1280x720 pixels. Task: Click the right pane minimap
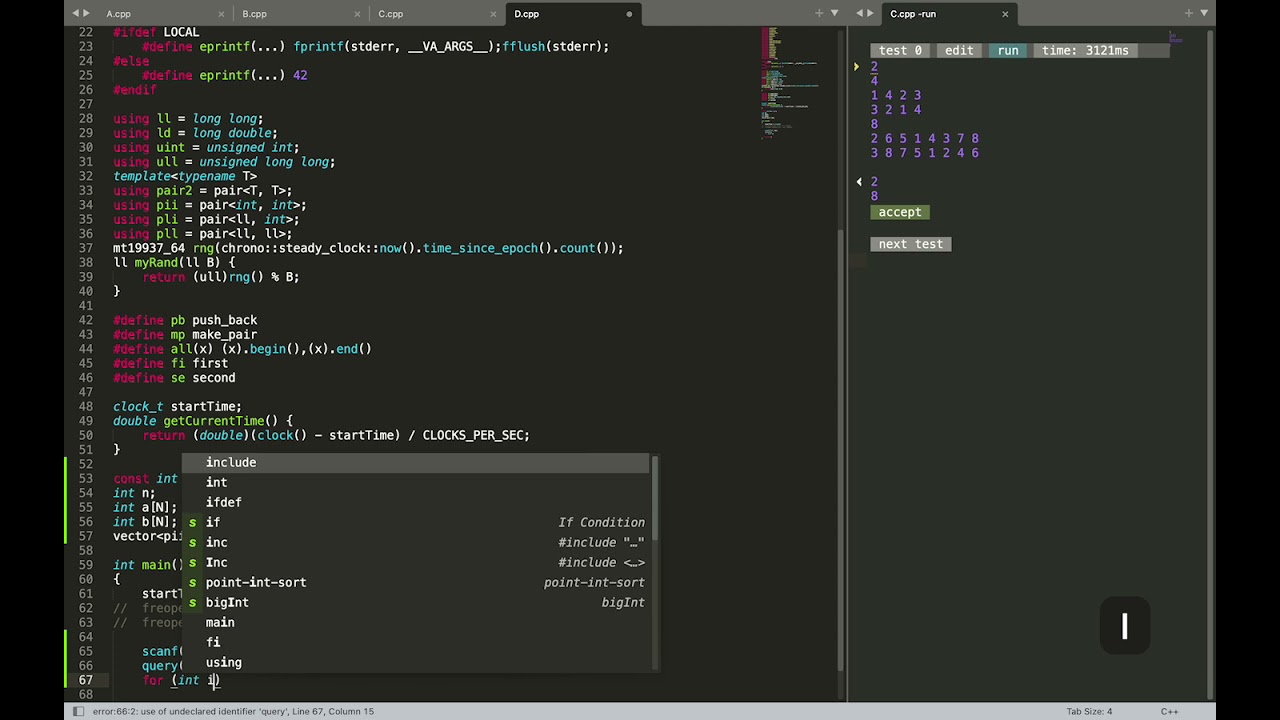[1176, 37]
